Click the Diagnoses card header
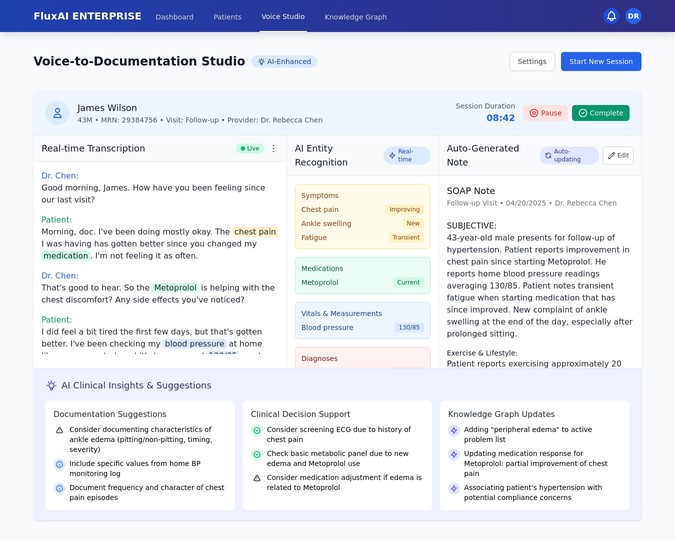This screenshot has height=540, width=675. 319,358
